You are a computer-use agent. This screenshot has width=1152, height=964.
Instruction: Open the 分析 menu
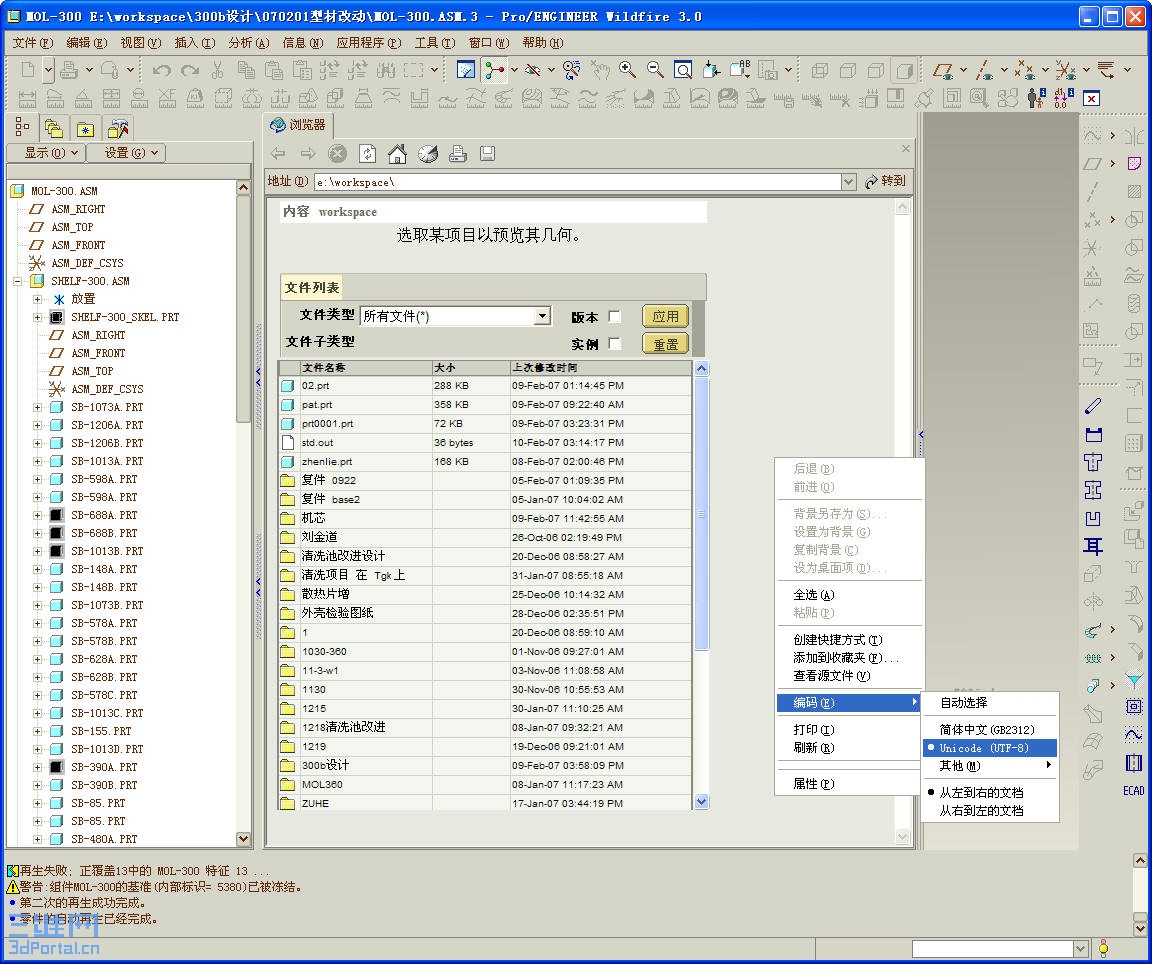coord(248,43)
